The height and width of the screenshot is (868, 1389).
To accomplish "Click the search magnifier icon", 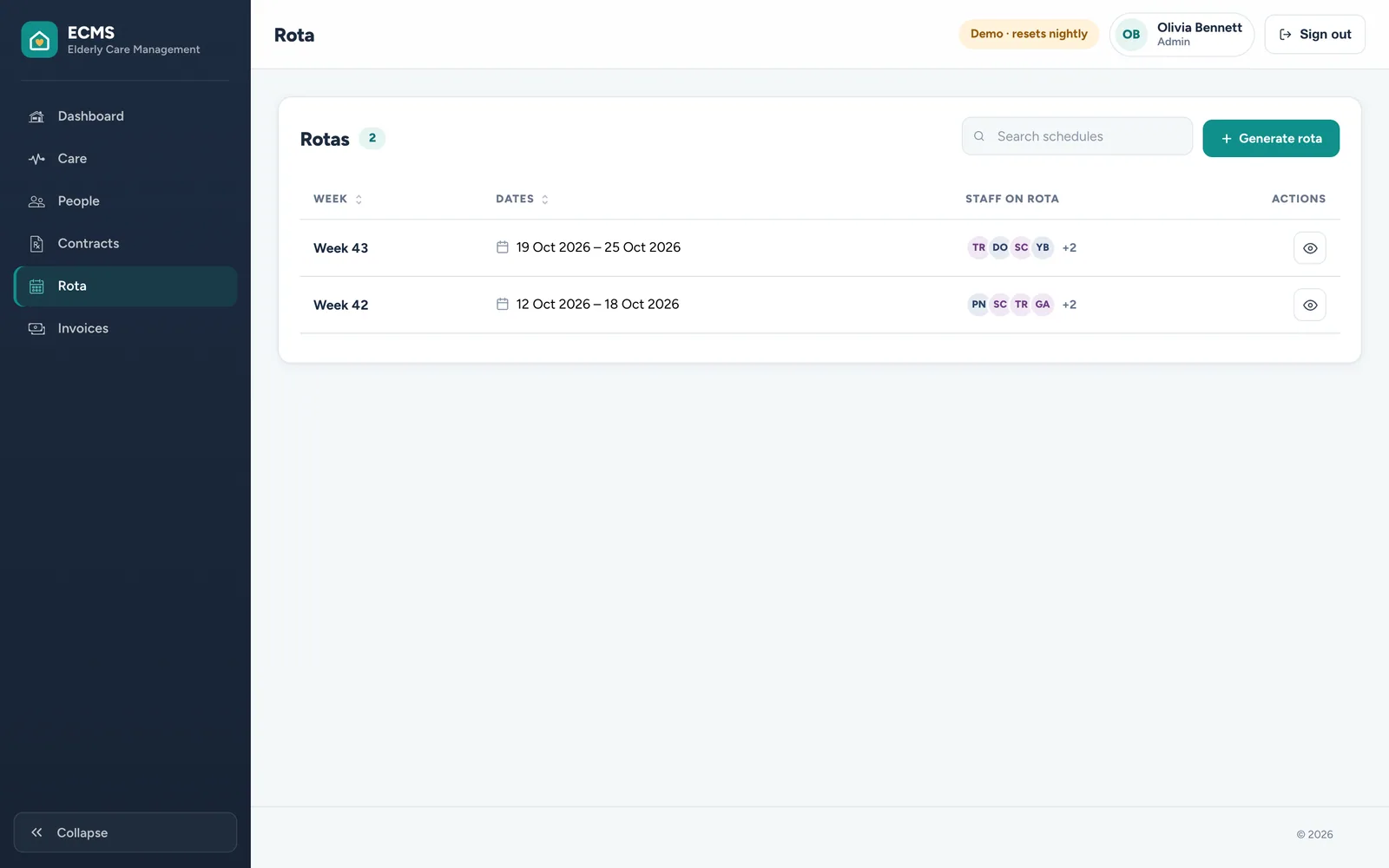I will [x=979, y=136].
